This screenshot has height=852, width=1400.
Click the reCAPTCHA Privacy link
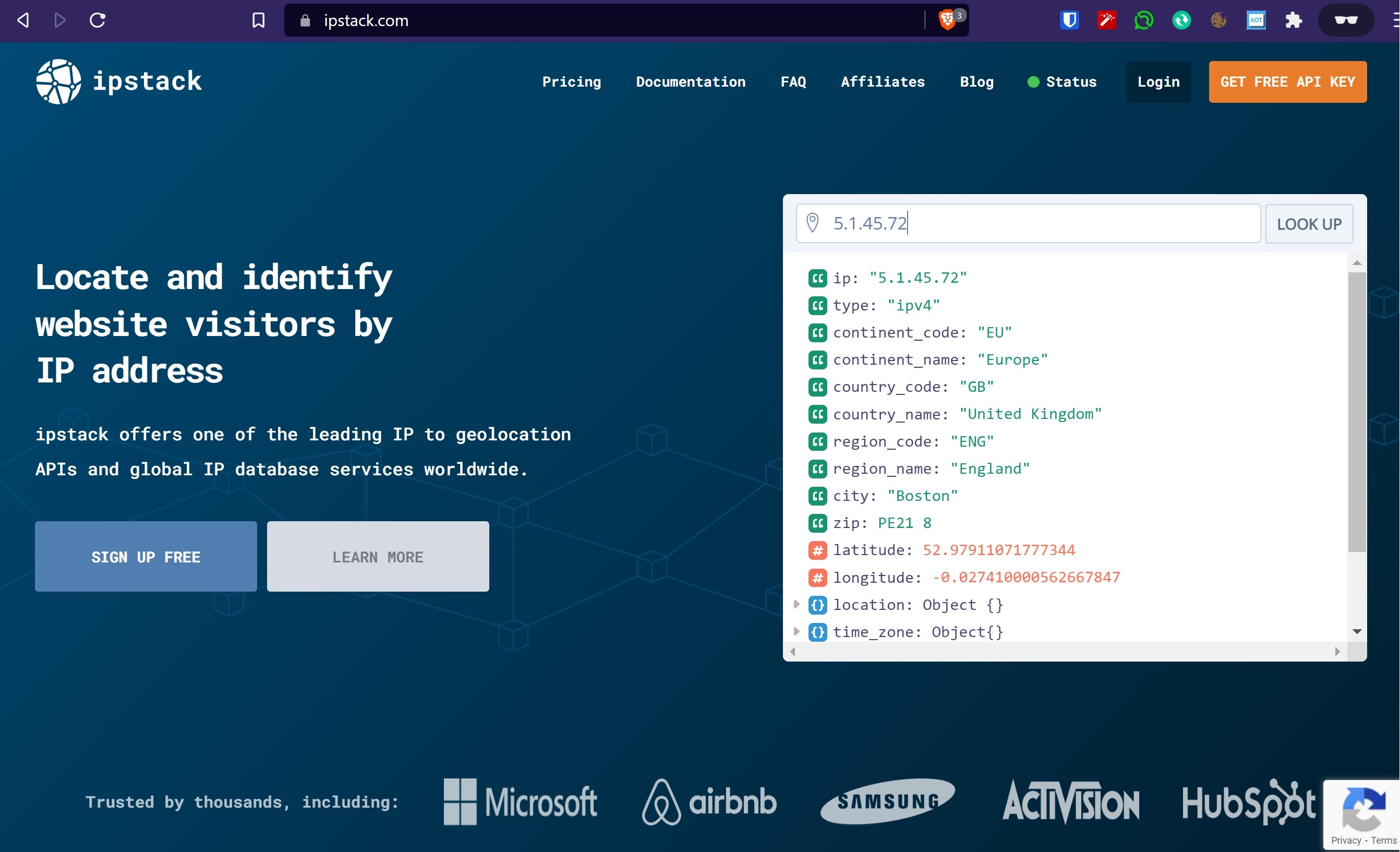[1345, 840]
